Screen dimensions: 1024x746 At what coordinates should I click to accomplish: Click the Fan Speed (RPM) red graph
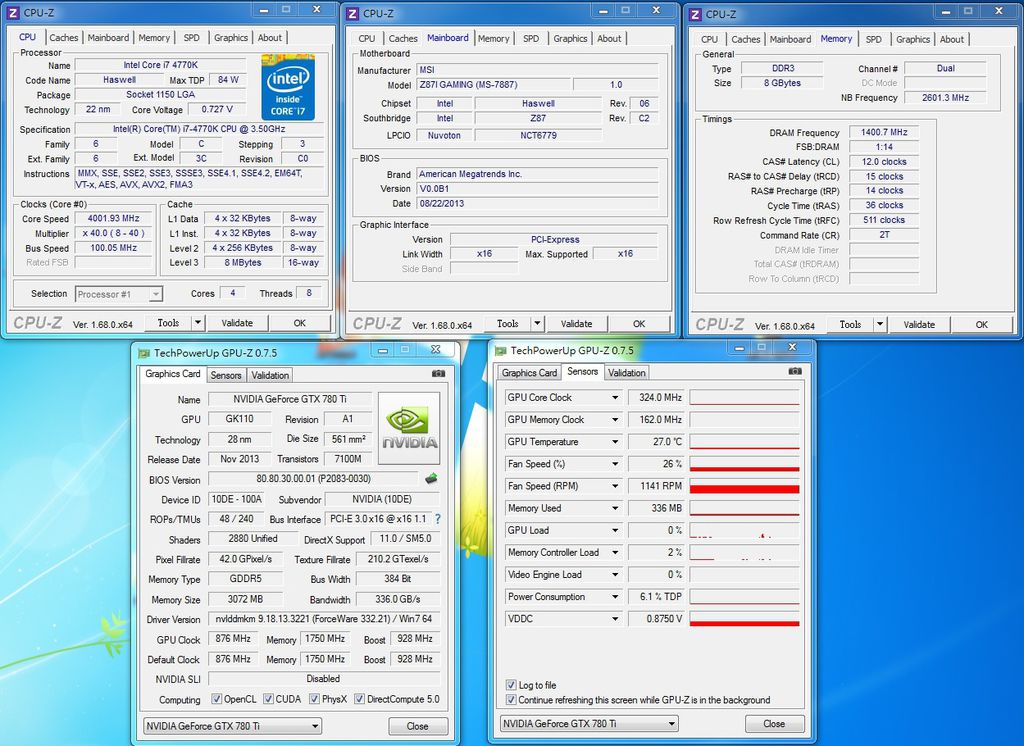pos(744,486)
